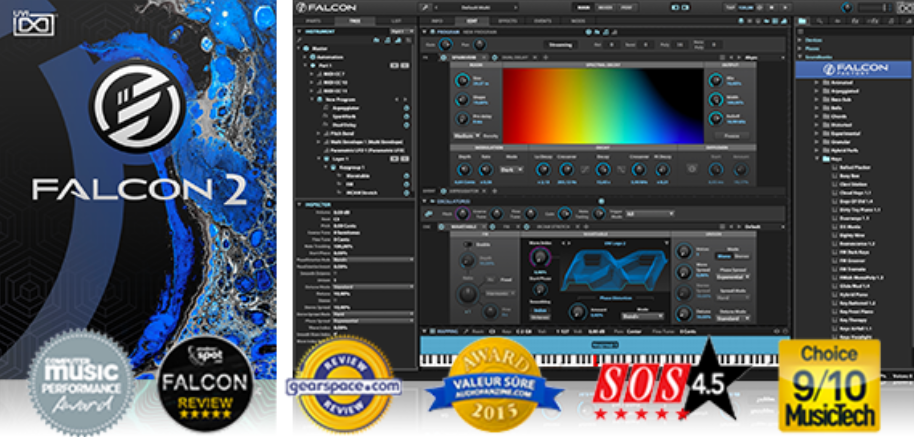
Task: Select next preset with the right arrow
Action: pyautogui.click(x=515, y=8)
